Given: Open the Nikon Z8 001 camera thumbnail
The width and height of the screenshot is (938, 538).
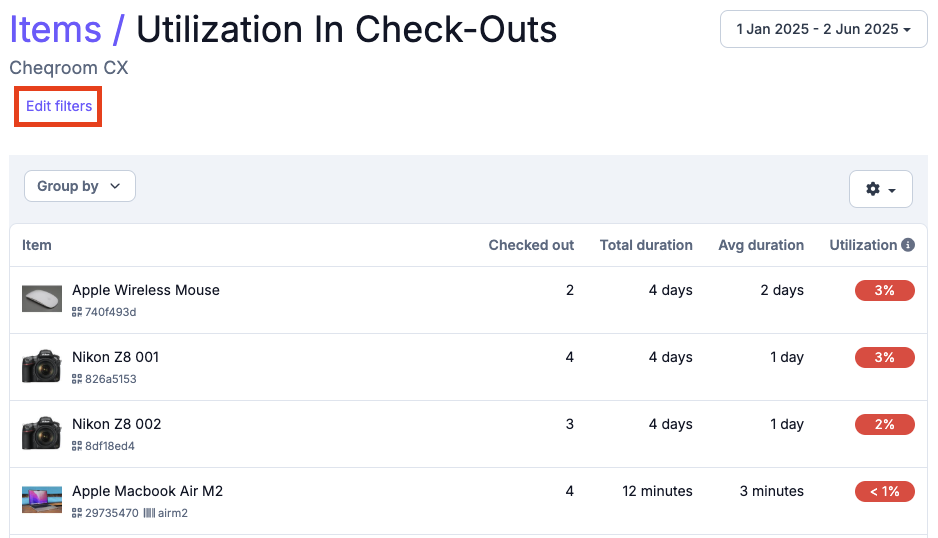Looking at the screenshot, I should coord(42,366).
